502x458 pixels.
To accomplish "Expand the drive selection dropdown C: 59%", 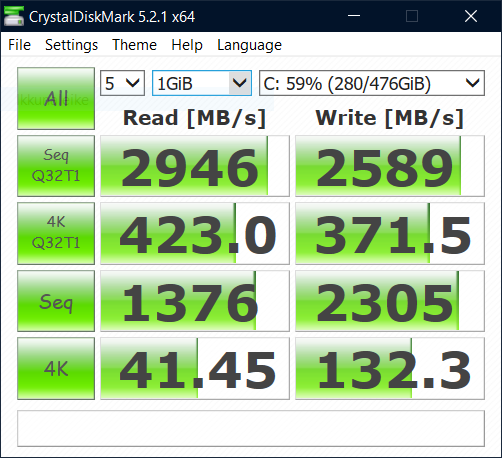I will (372, 83).
